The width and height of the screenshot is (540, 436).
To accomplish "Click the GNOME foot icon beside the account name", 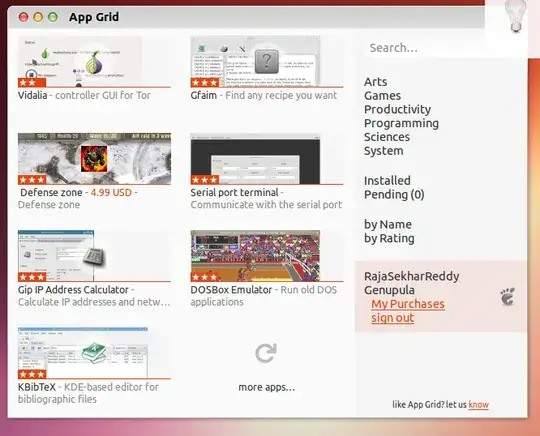I will [508, 297].
